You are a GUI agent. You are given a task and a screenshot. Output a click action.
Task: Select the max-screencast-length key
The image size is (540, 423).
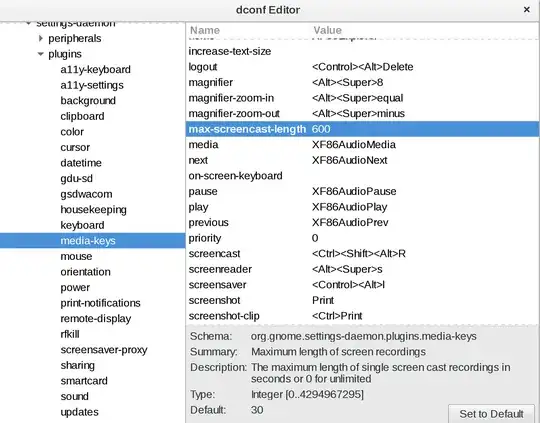[247, 129]
